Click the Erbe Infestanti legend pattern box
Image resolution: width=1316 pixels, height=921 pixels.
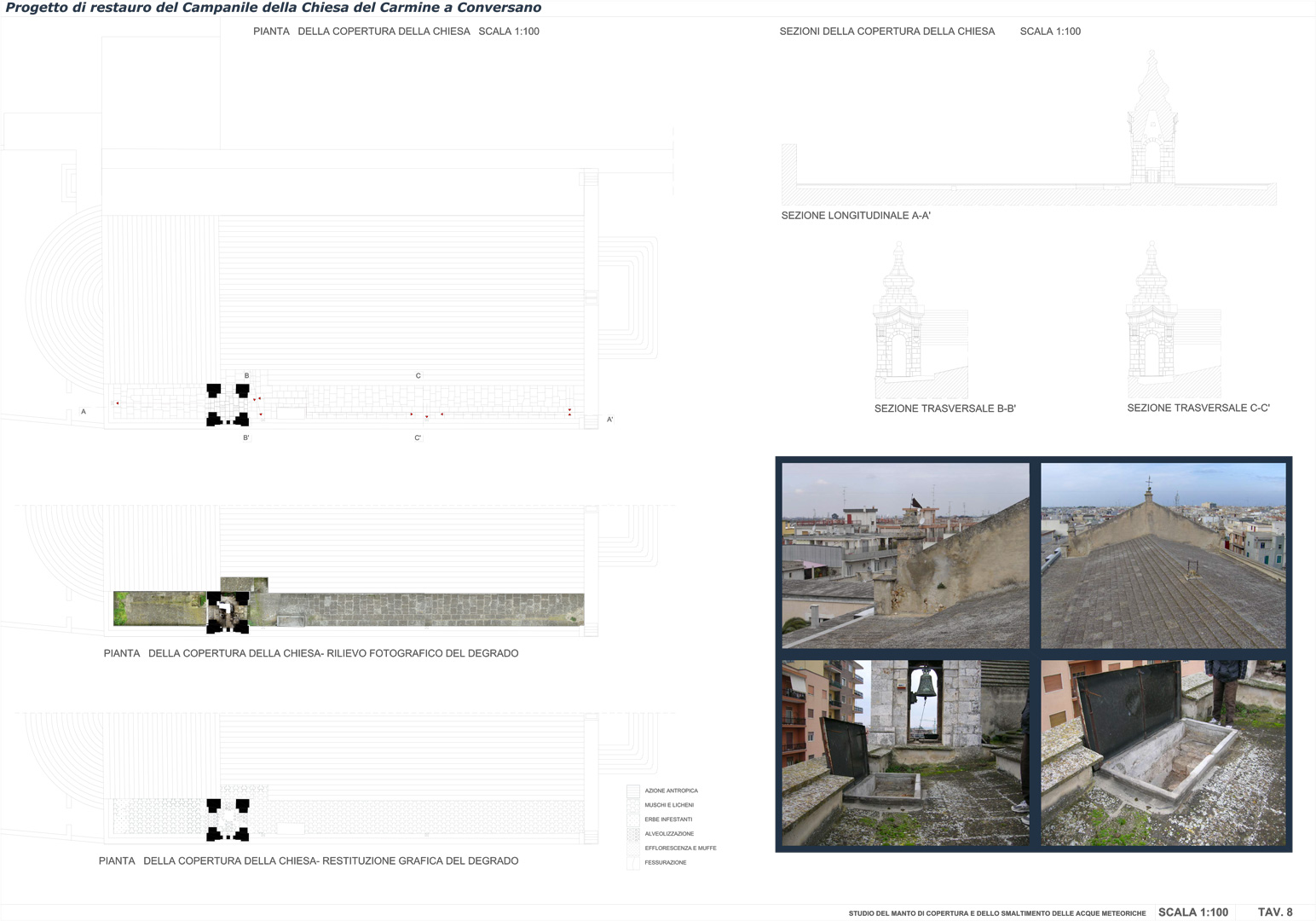(x=632, y=820)
